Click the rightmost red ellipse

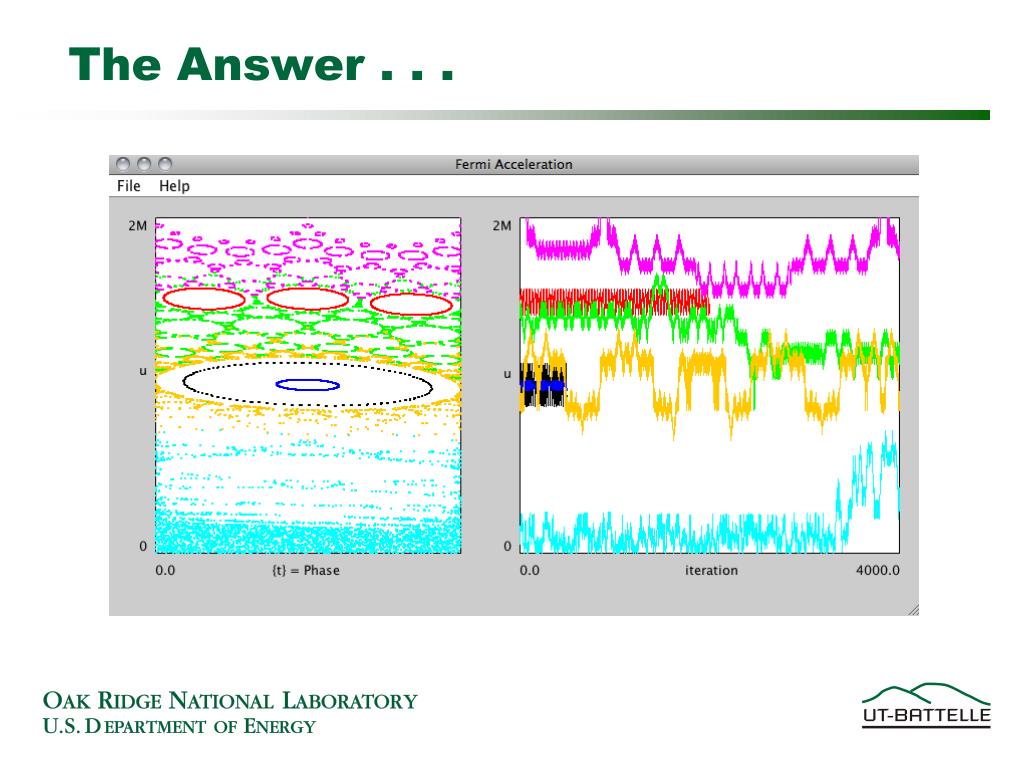(x=411, y=304)
